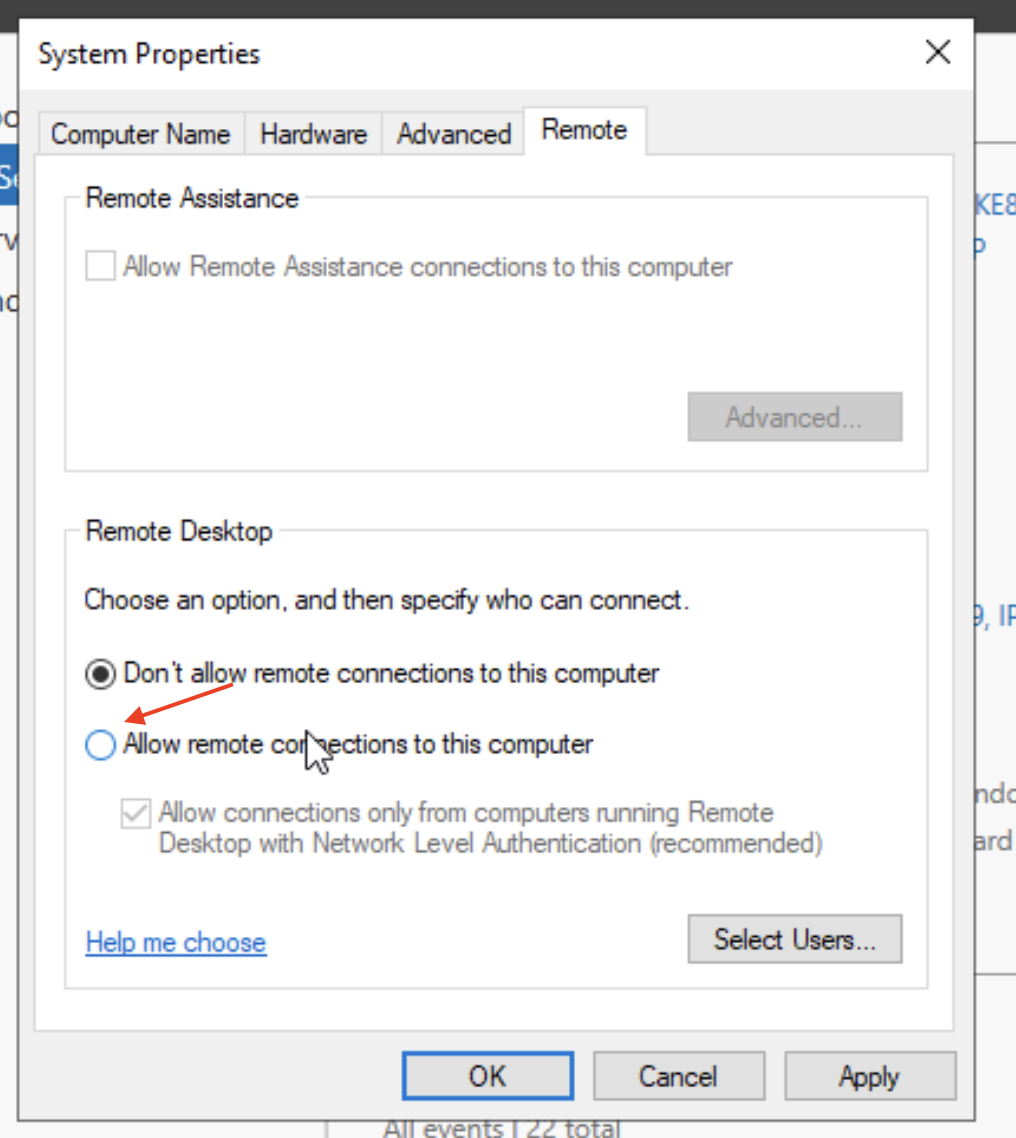Click the Remote Desktop group label
Image resolution: width=1016 pixels, height=1138 pixels.
coord(179,531)
